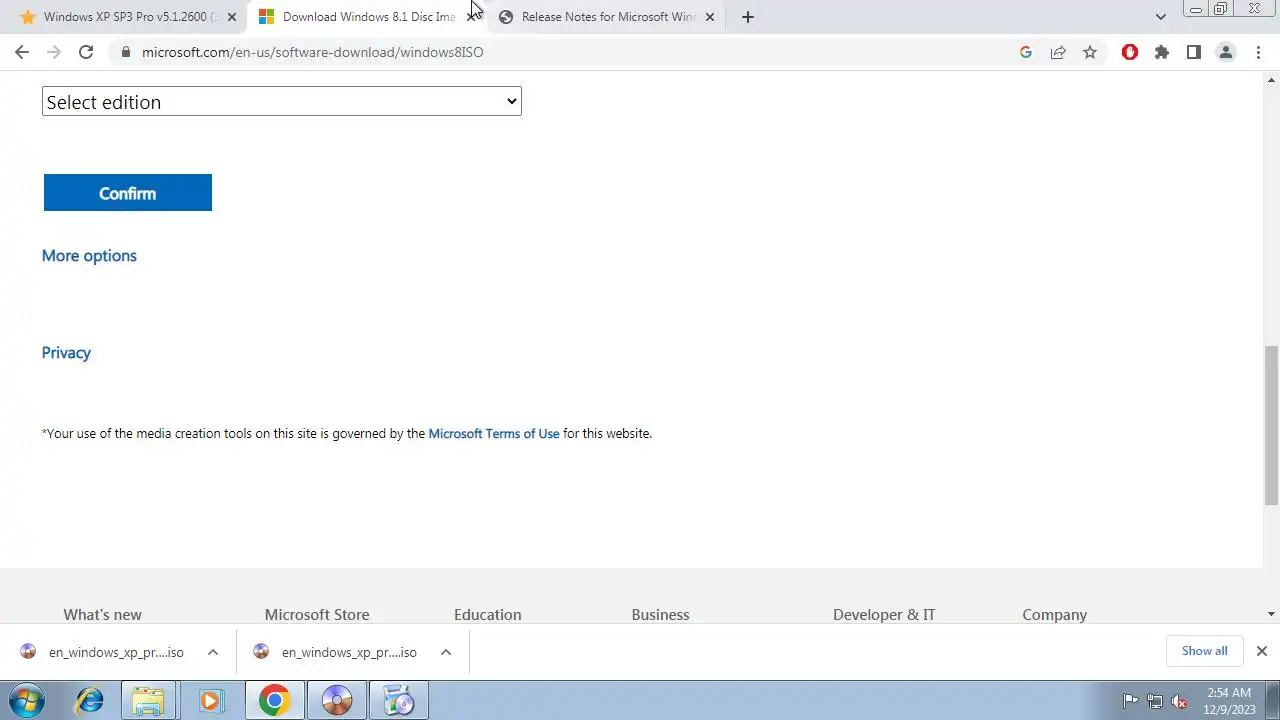
Task: Click the Education footer heading
Action: (488, 615)
